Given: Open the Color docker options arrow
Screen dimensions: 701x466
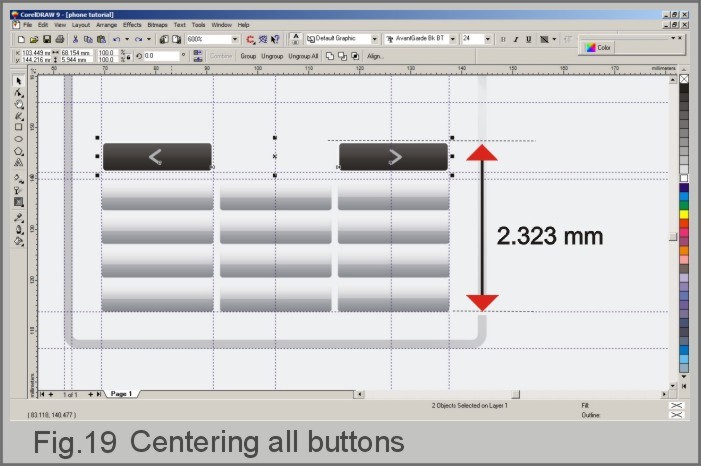Looking at the screenshot, I should click(673, 38).
